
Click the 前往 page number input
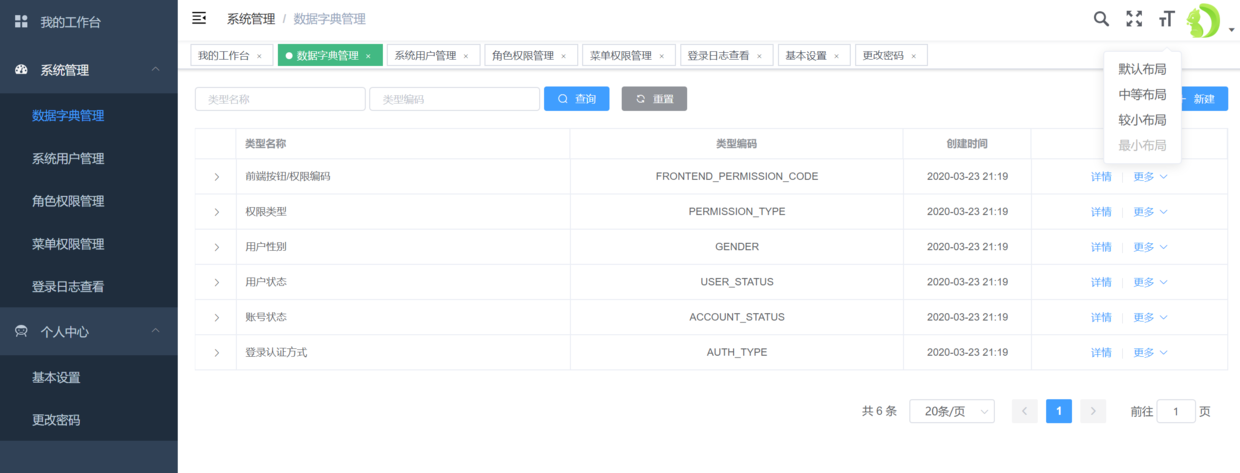click(1176, 411)
